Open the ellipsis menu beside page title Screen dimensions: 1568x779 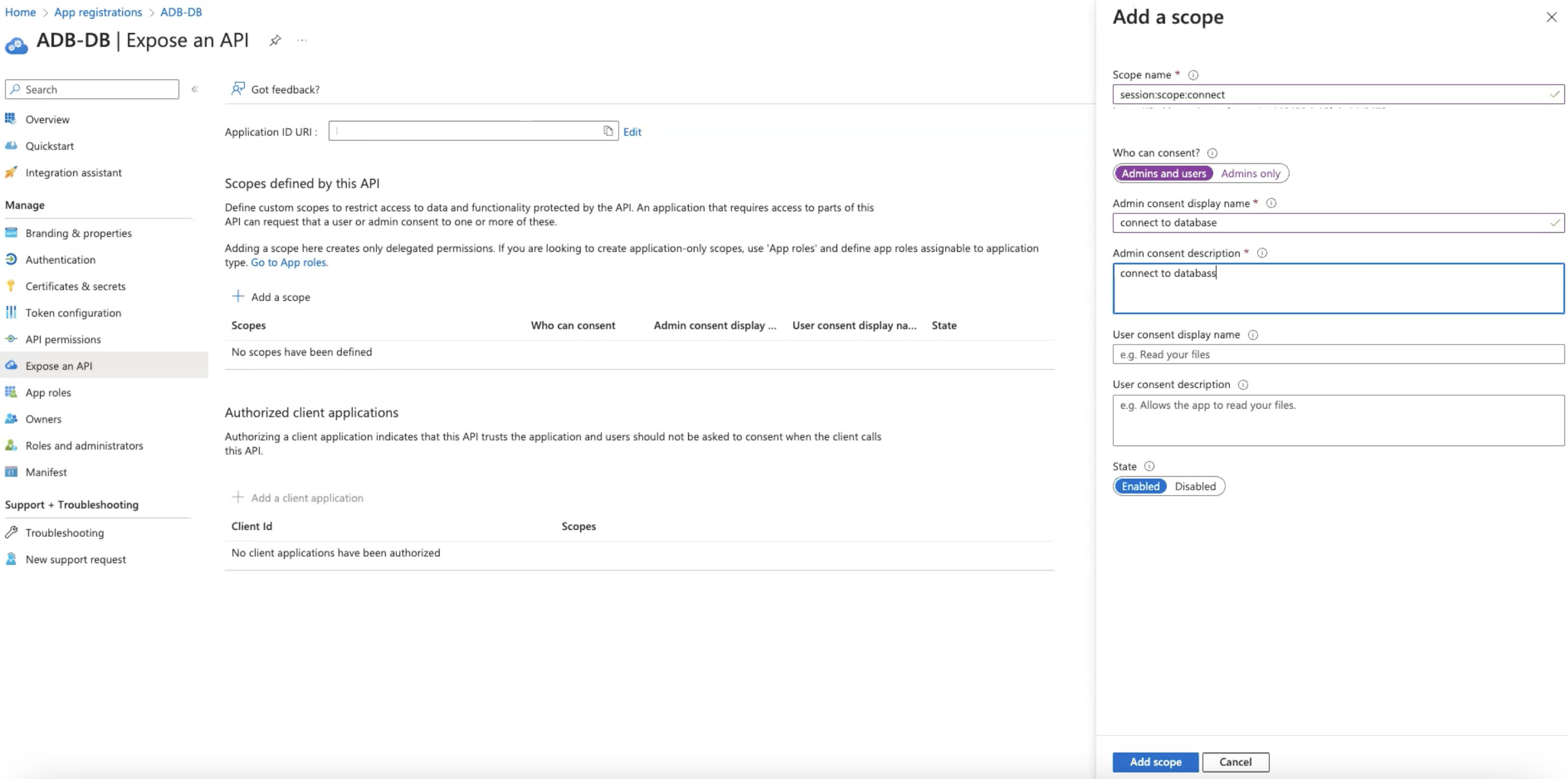(x=302, y=40)
